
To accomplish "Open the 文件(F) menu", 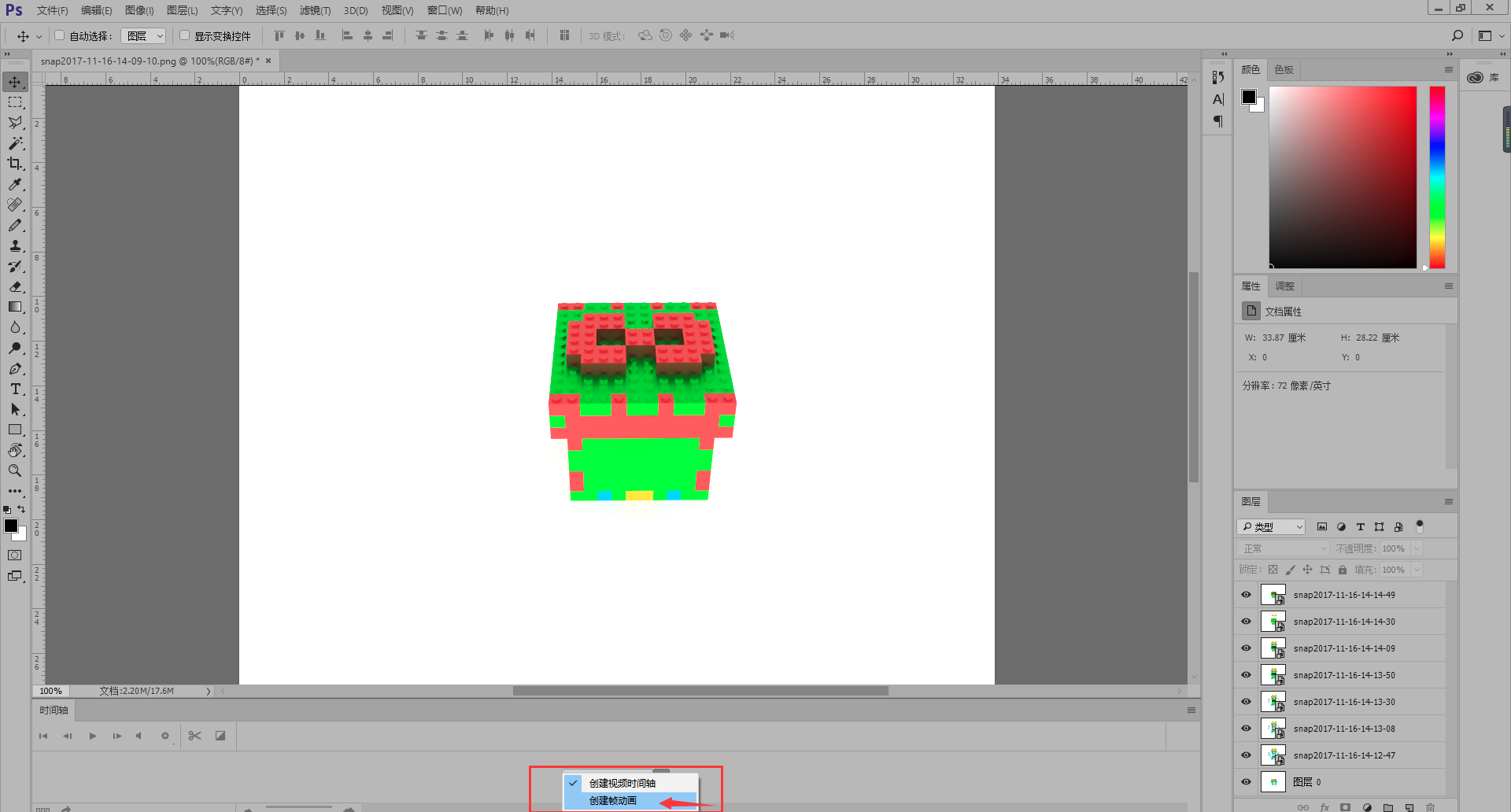I will (52, 10).
